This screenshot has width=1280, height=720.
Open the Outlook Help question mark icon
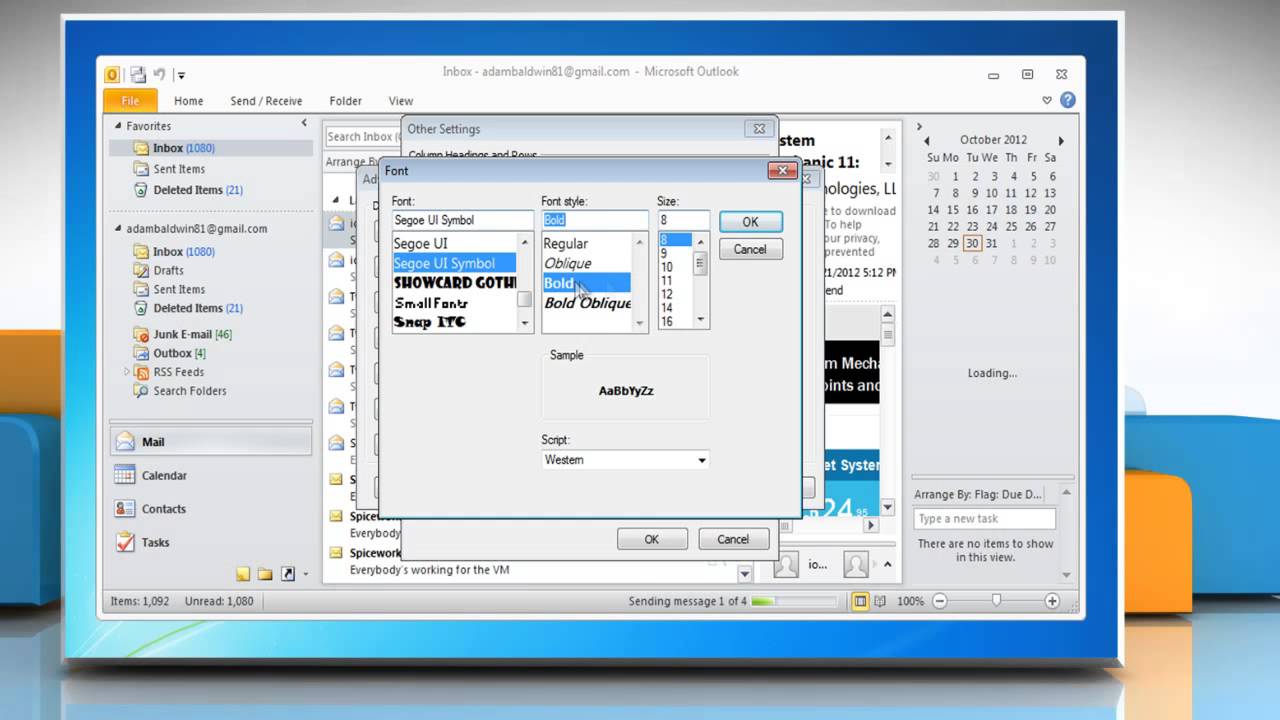(1067, 100)
